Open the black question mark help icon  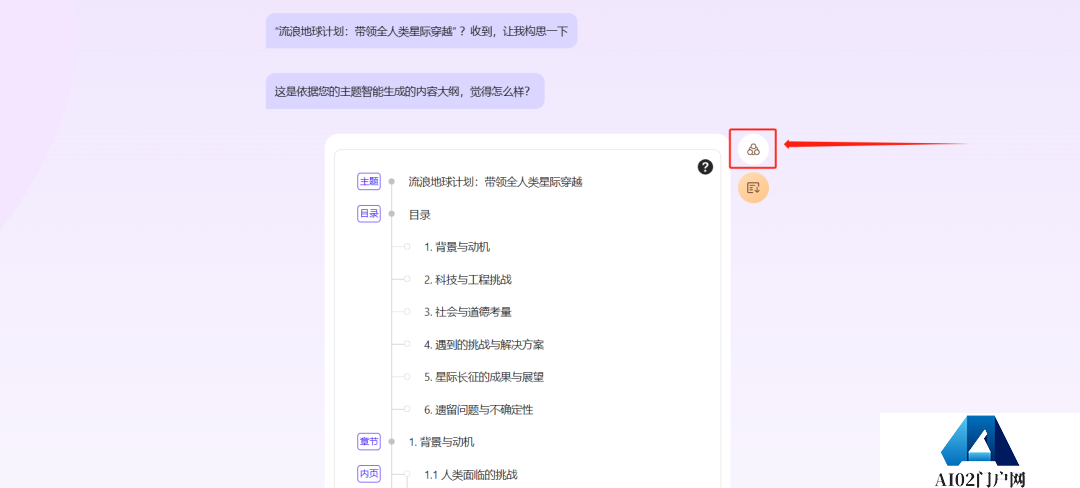click(x=705, y=167)
